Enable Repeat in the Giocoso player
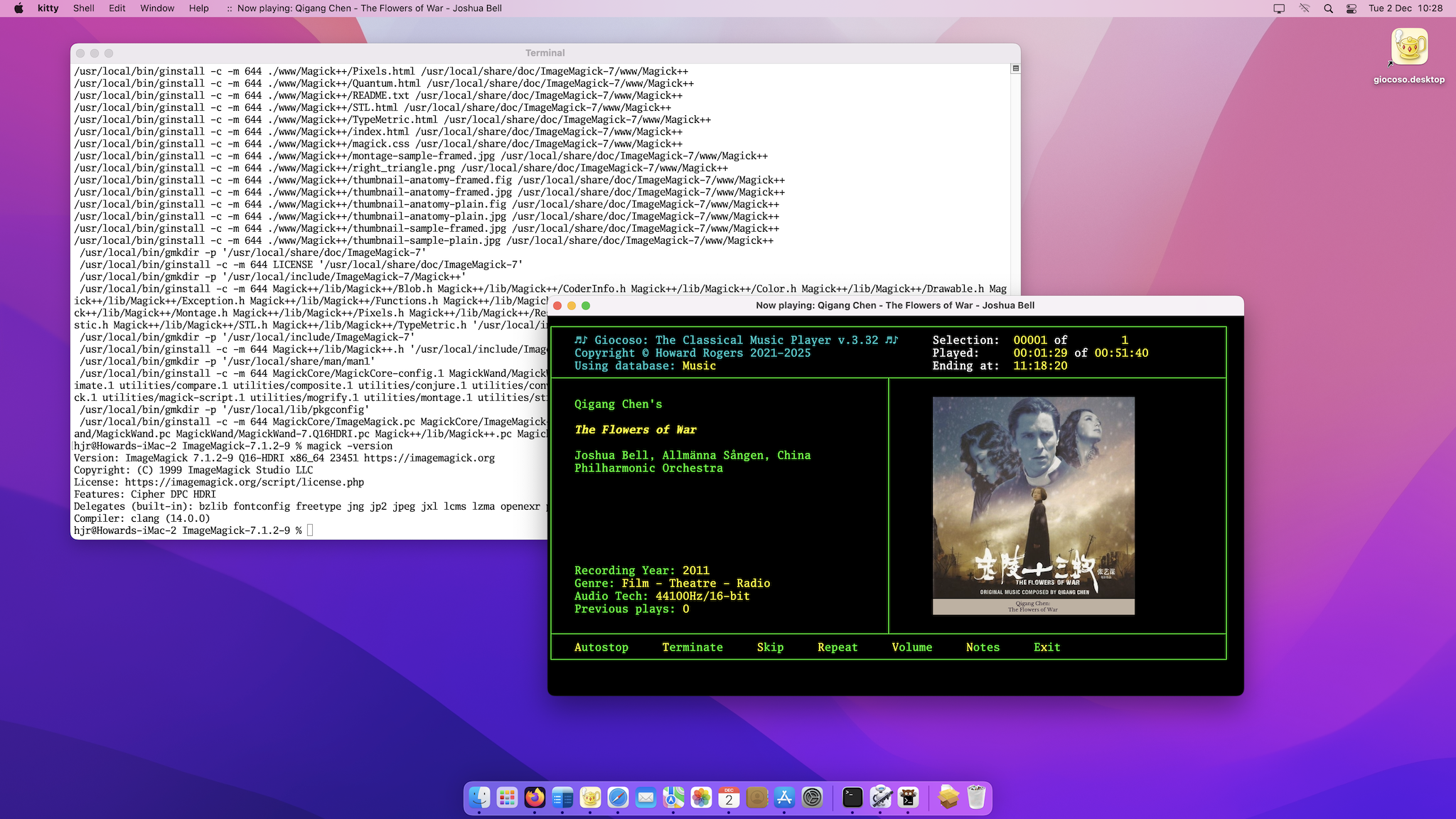 tap(837, 647)
